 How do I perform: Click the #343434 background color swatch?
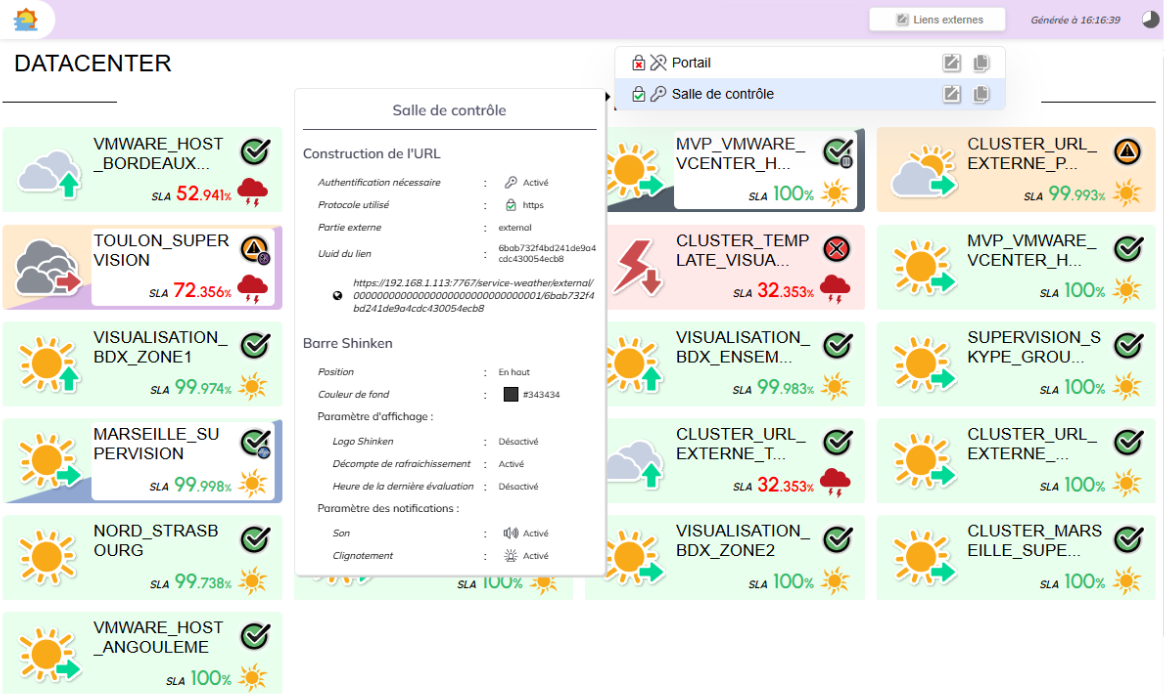pyautogui.click(x=511, y=395)
